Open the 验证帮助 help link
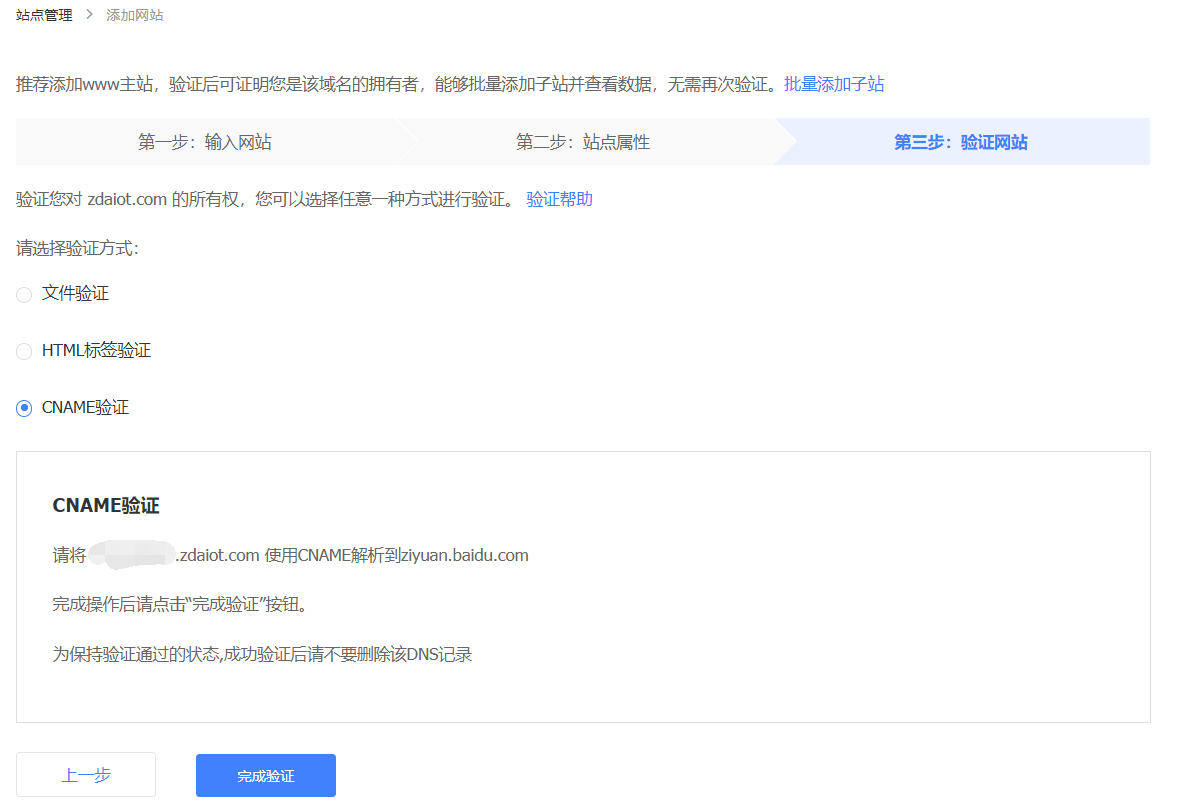The width and height of the screenshot is (1195, 806). pyautogui.click(x=559, y=199)
